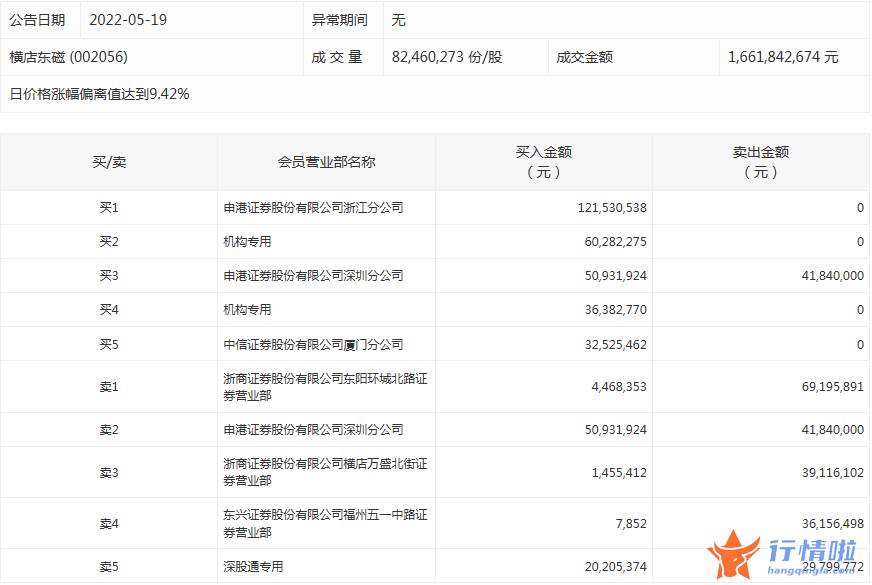This screenshot has width=872, height=585.
Task: Click 申港证券股份有限公司深圳分公司 in 买3 row
Action: click(x=313, y=275)
